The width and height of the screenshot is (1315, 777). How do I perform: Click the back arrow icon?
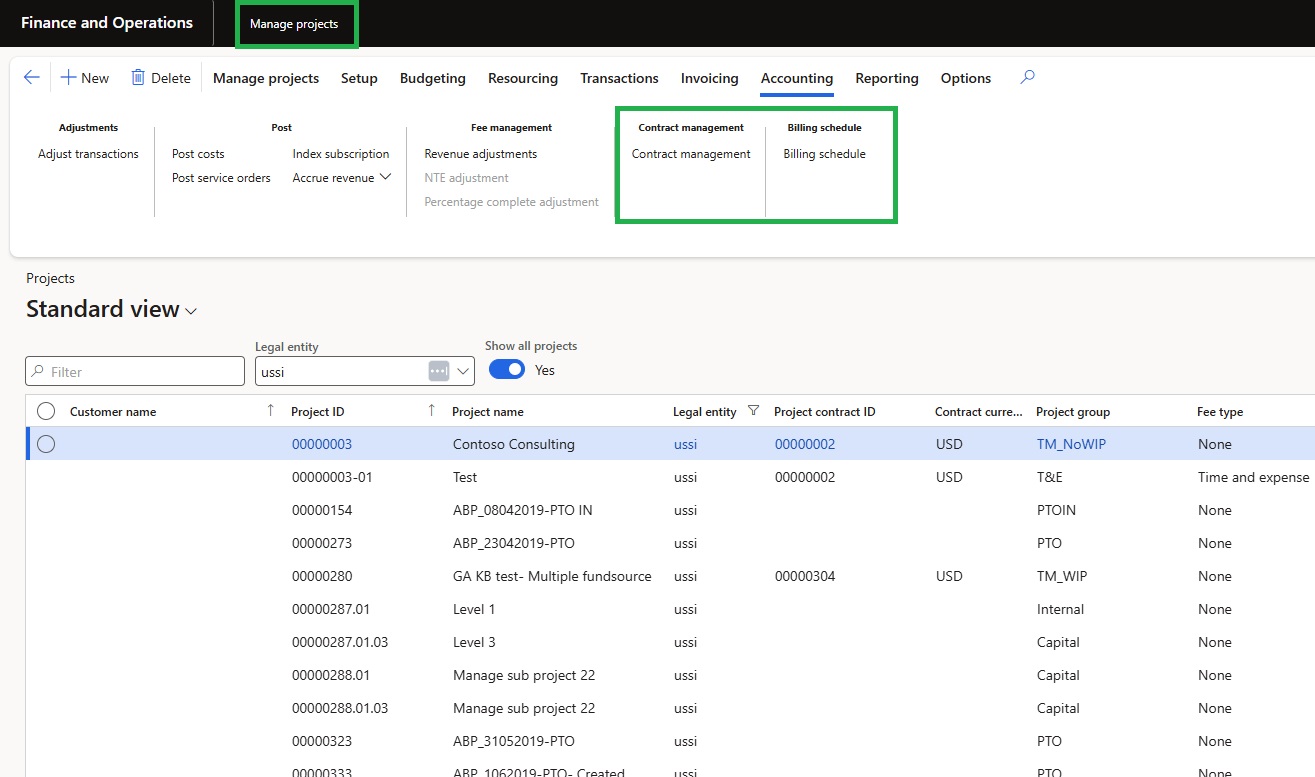tap(31, 78)
